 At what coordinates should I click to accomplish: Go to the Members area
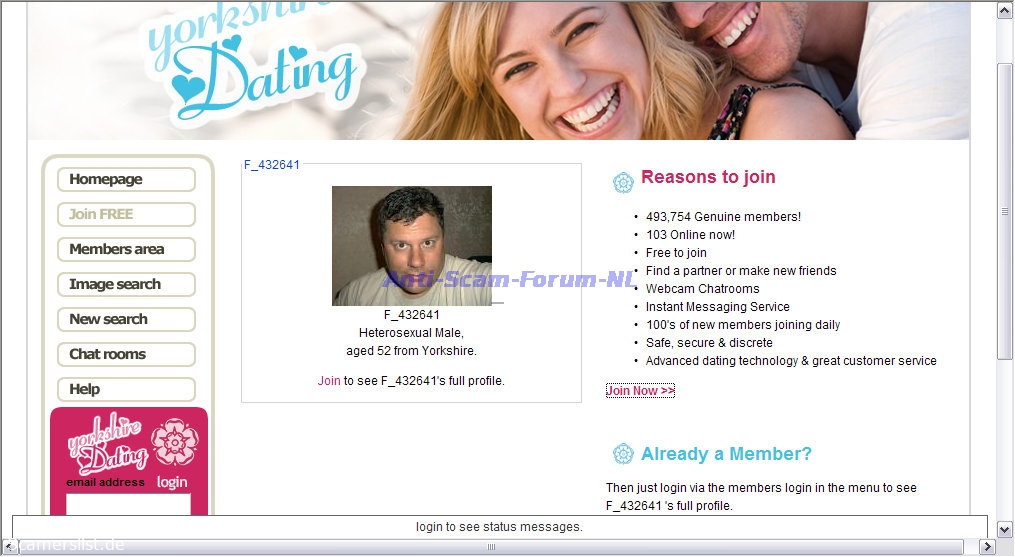126,250
